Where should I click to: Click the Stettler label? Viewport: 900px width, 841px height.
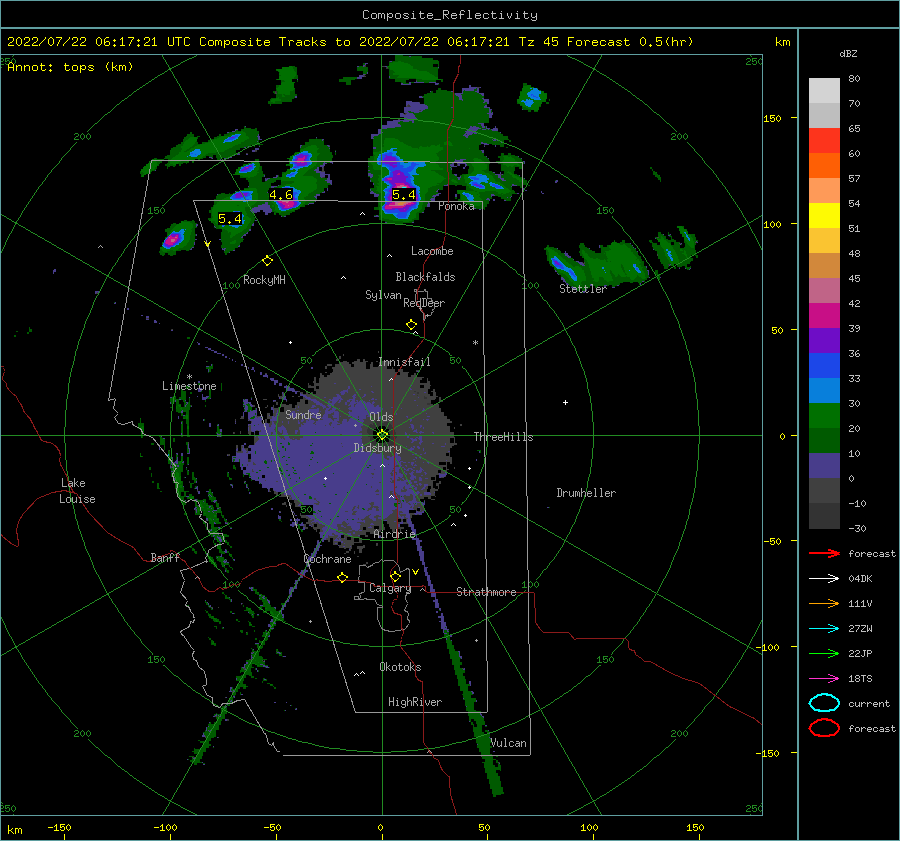(583, 289)
